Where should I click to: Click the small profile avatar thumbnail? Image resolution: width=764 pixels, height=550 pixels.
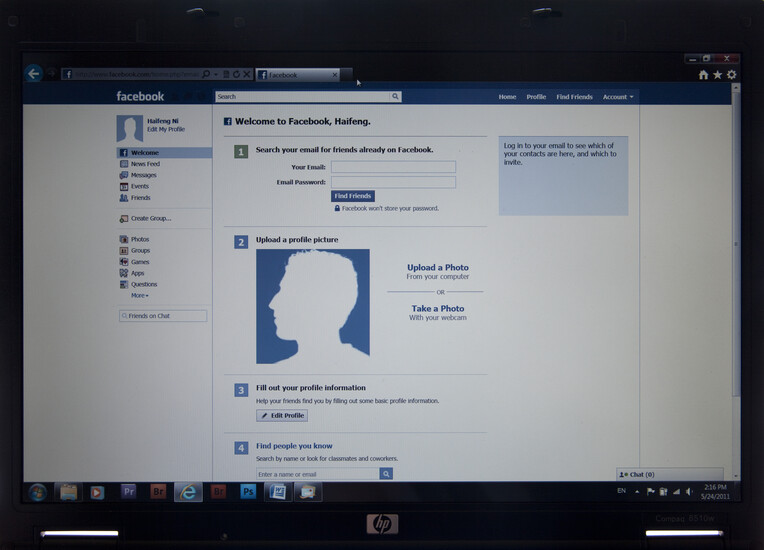pyautogui.click(x=130, y=128)
